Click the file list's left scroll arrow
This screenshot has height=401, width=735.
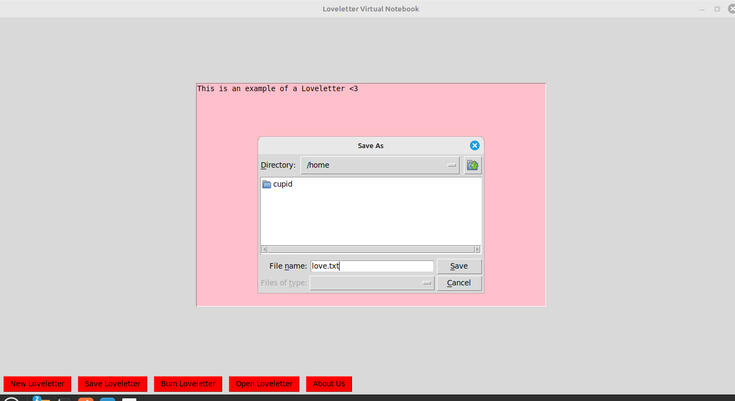[x=264, y=249]
